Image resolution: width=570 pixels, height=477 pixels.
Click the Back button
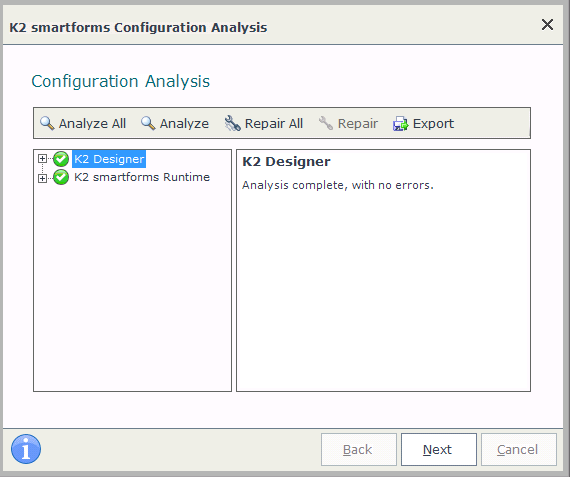tap(359, 449)
